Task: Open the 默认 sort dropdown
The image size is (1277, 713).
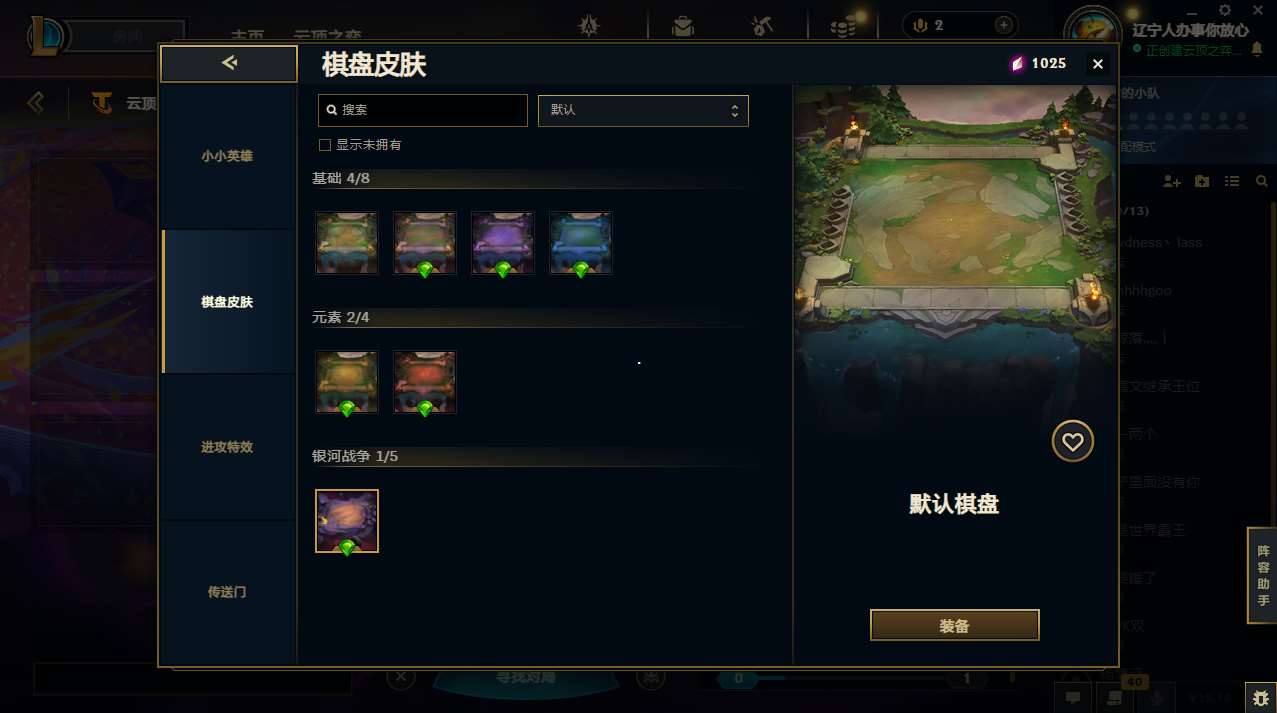Action: pyautogui.click(x=643, y=110)
